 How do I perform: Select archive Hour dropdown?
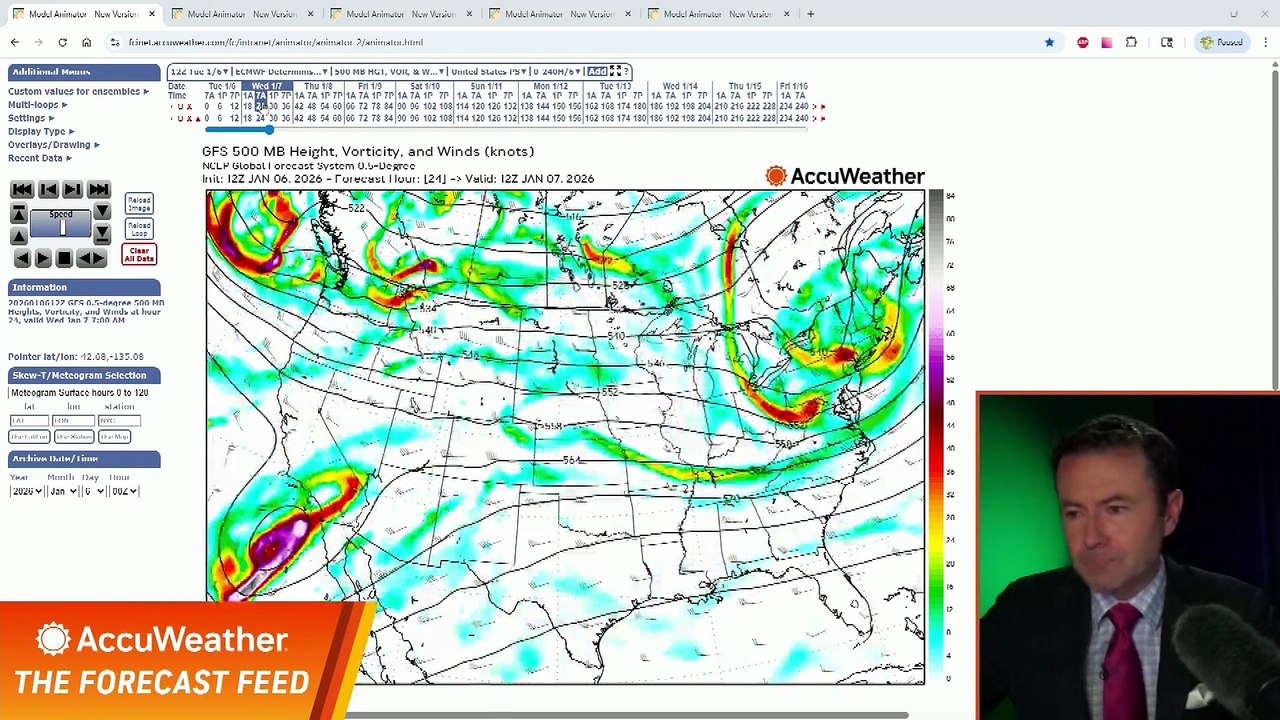click(123, 492)
